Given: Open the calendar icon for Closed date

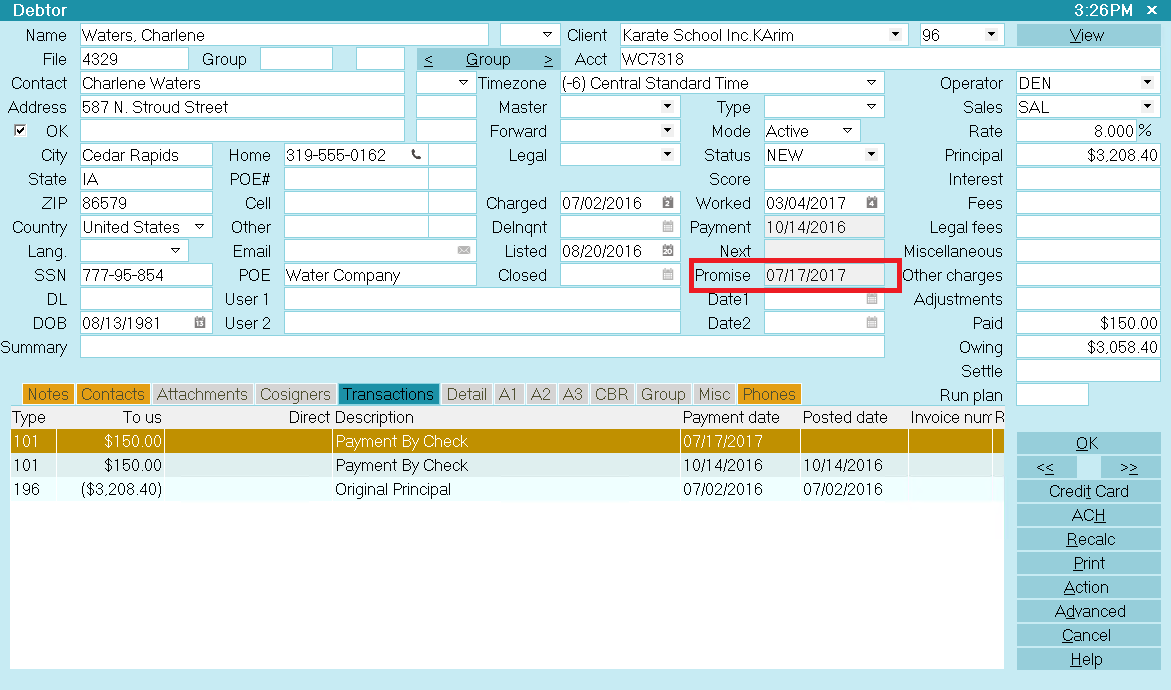Looking at the screenshot, I should coord(668,275).
